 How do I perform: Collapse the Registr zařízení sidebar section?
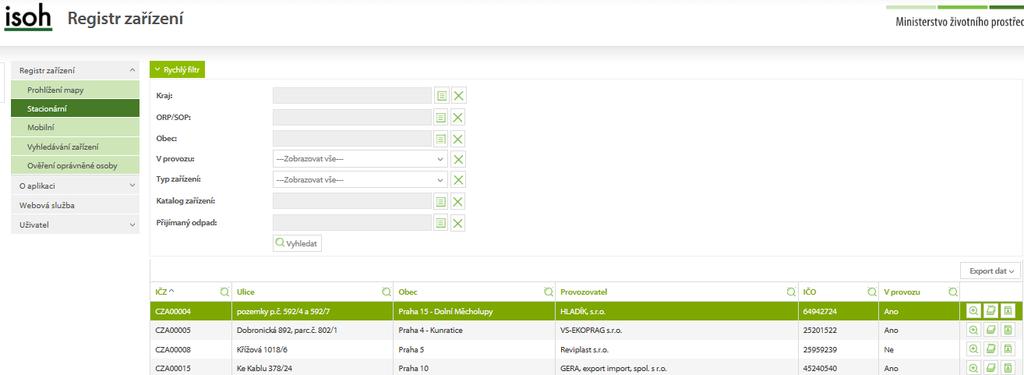coord(75,70)
